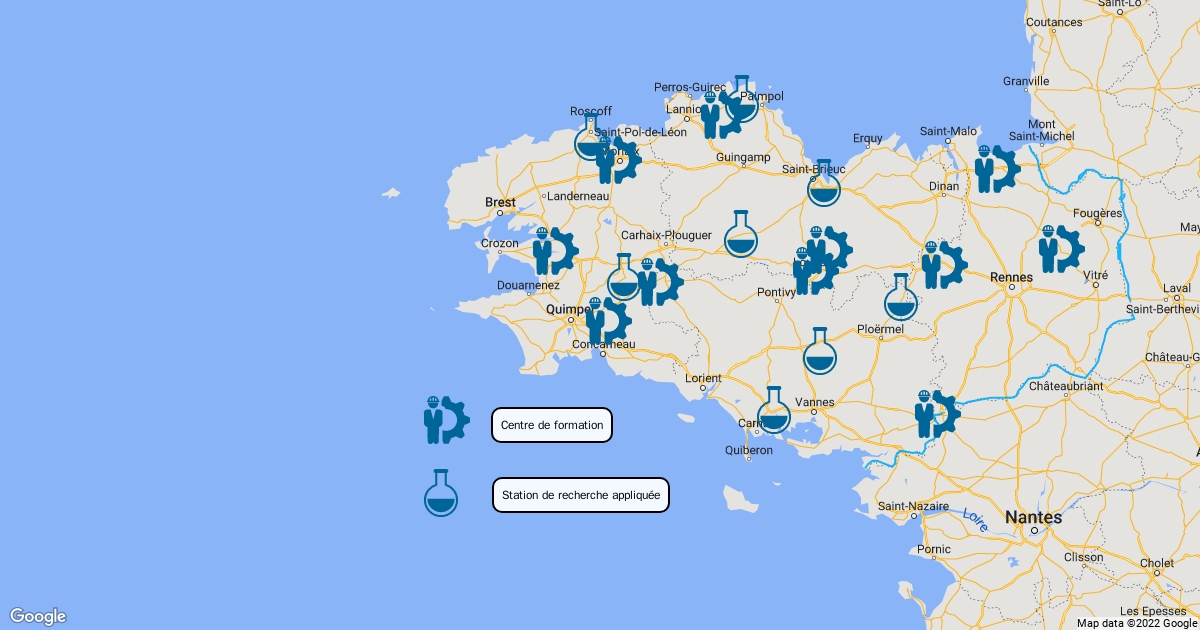Click the 'Centre de formation' legend label
This screenshot has height=630, width=1200.
click(552, 425)
